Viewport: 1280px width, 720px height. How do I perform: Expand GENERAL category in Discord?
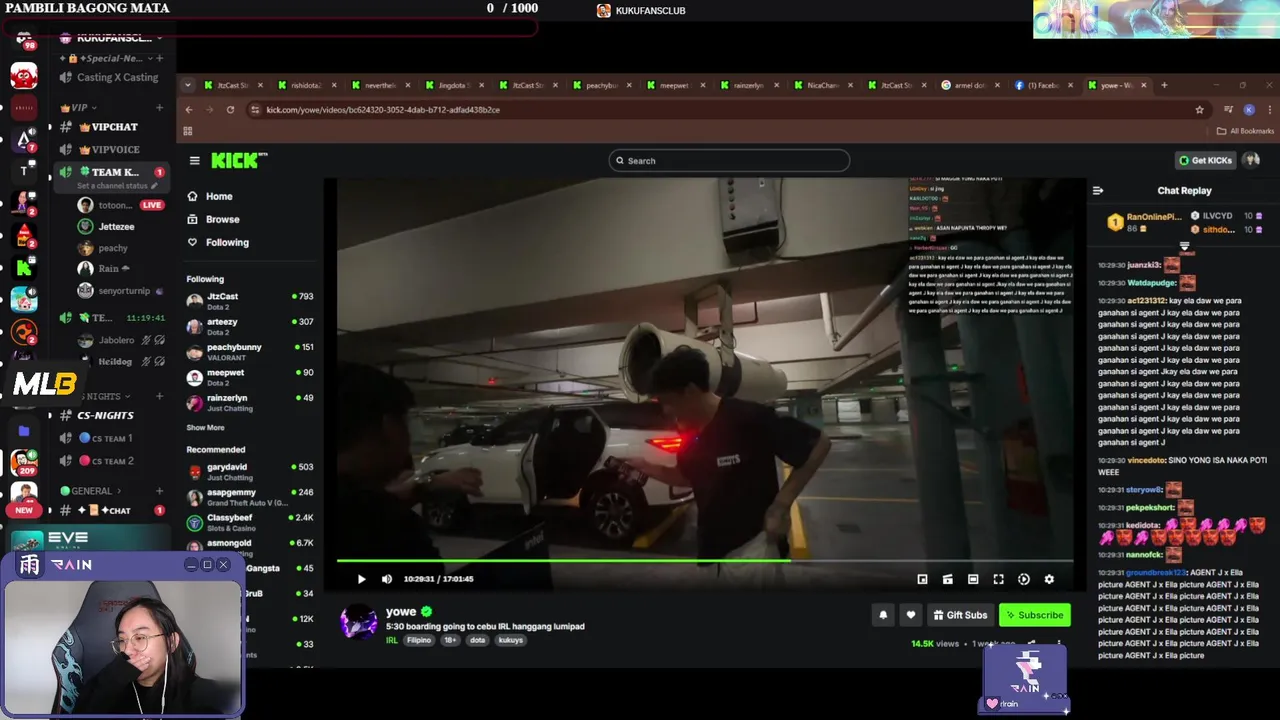[90, 491]
